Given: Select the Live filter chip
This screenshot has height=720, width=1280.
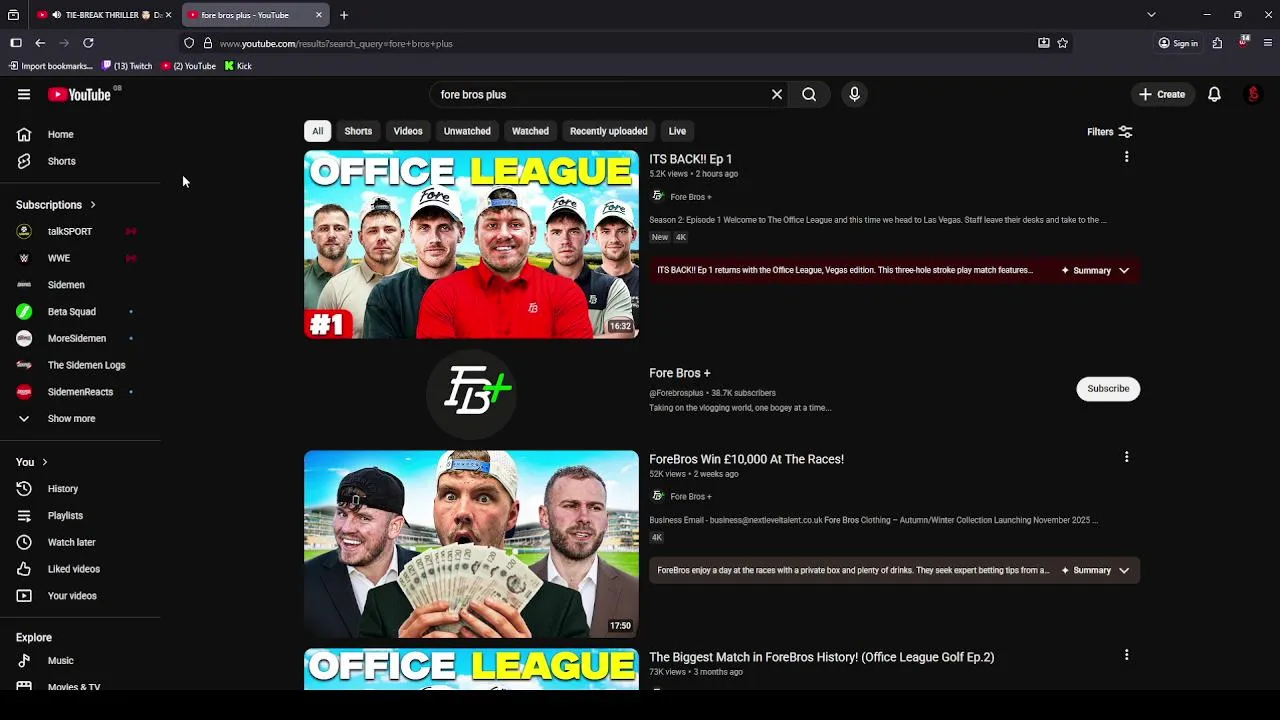Looking at the screenshot, I should [x=677, y=131].
